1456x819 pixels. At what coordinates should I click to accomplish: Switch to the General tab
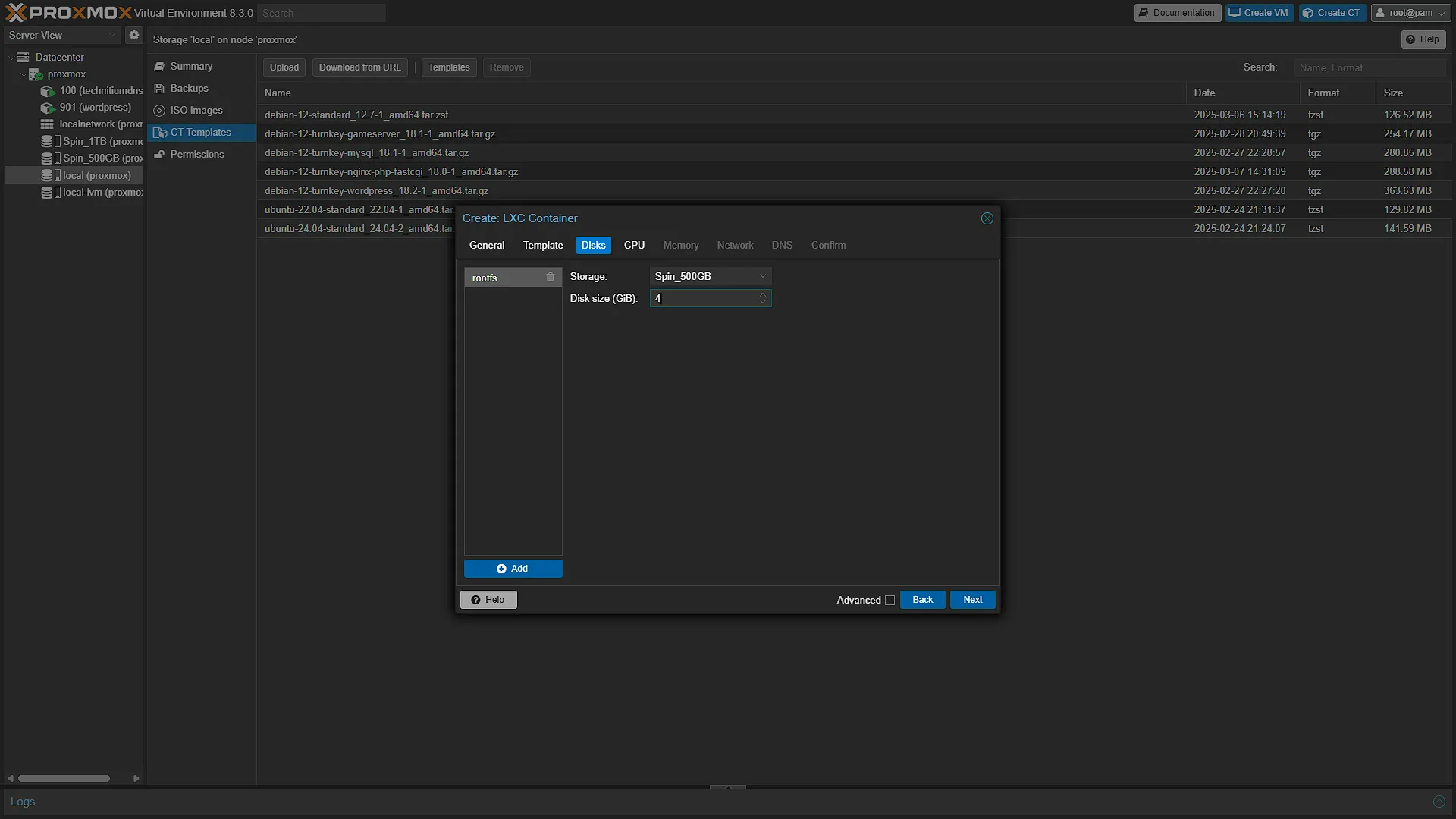pyautogui.click(x=487, y=245)
